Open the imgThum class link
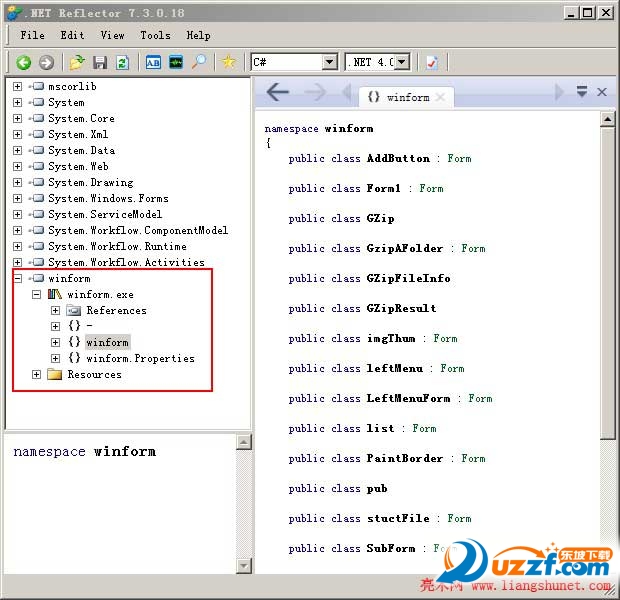 pos(391,339)
